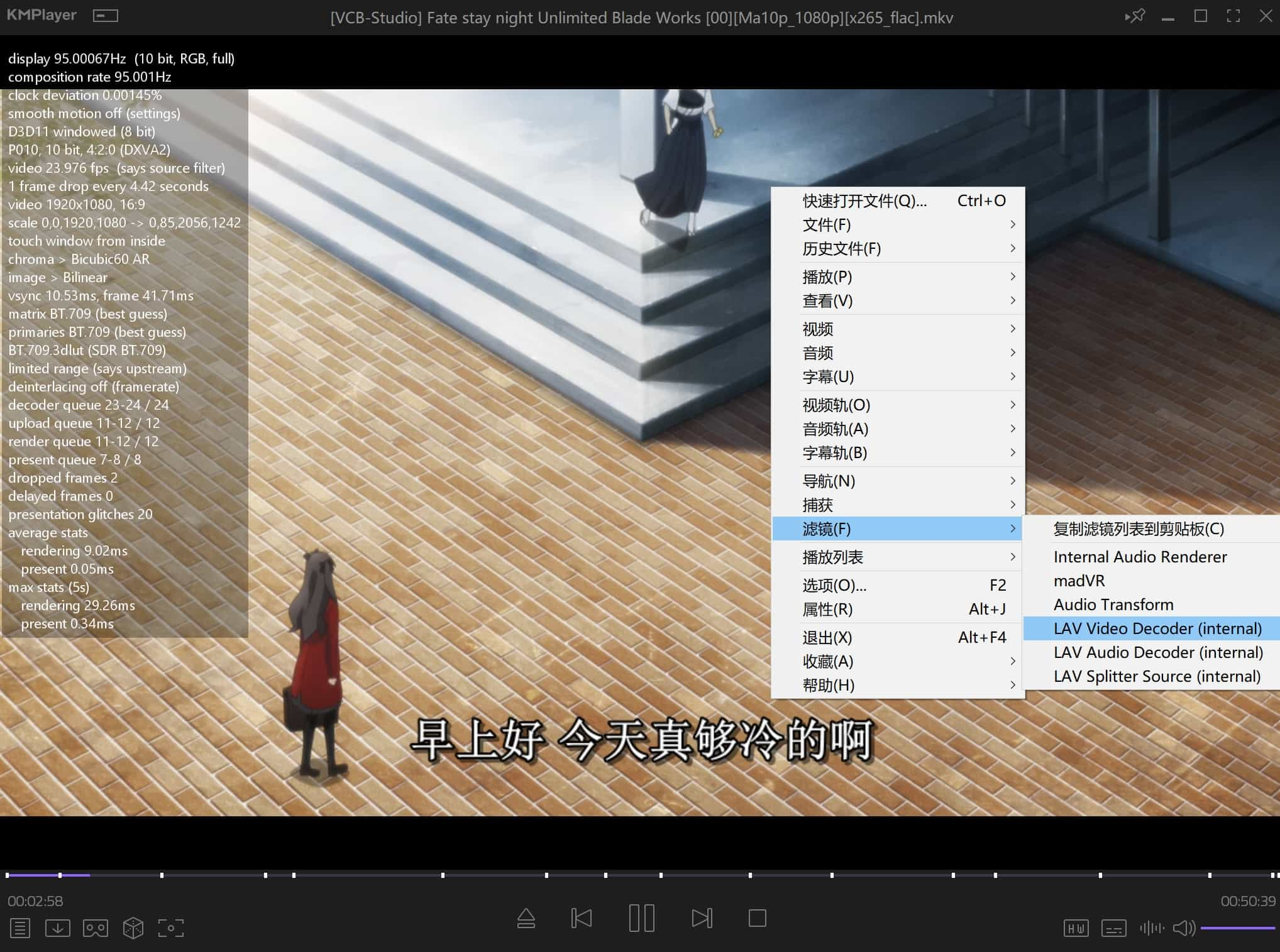This screenshot has width=1280, height=952.
Task: Toggle VR mode goggles icon
Action: coord(96,928)
